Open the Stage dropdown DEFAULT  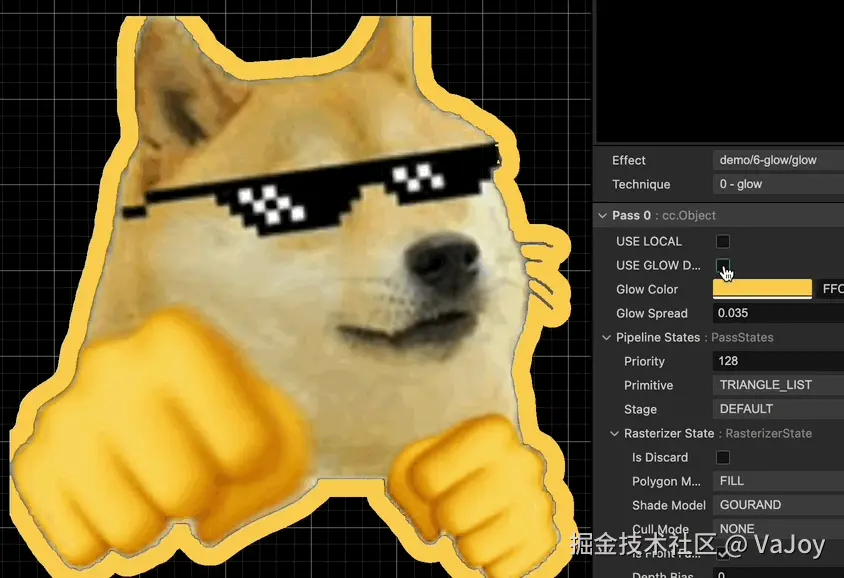778,409
